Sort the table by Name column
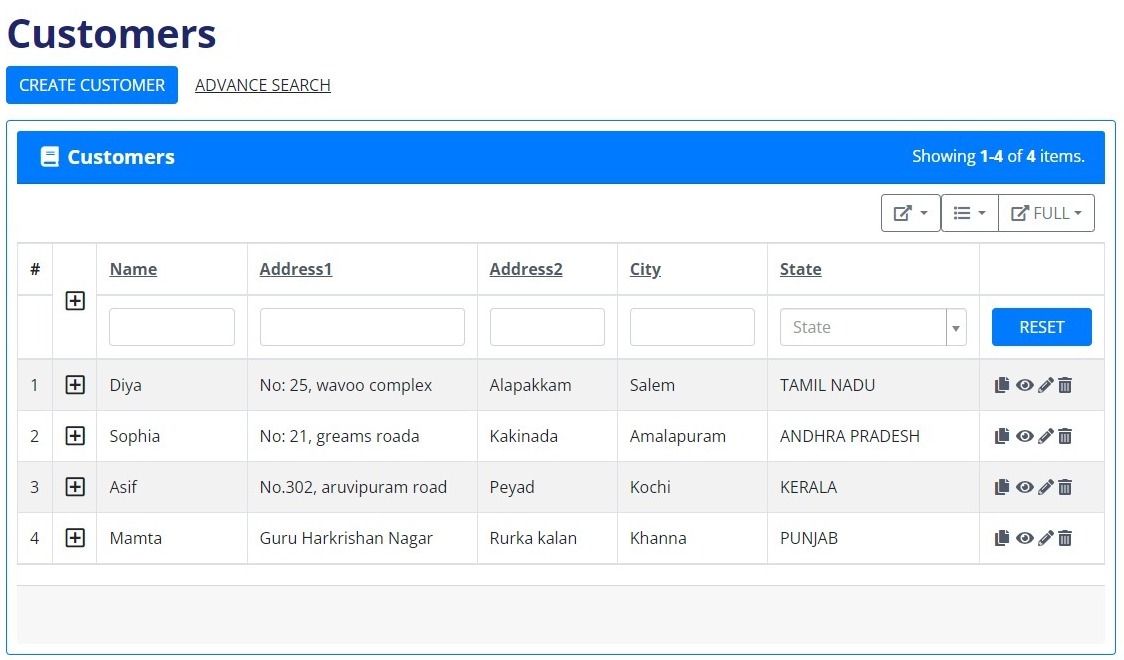The height and width of the screenshot is (660, 1124). click(133, 269)
